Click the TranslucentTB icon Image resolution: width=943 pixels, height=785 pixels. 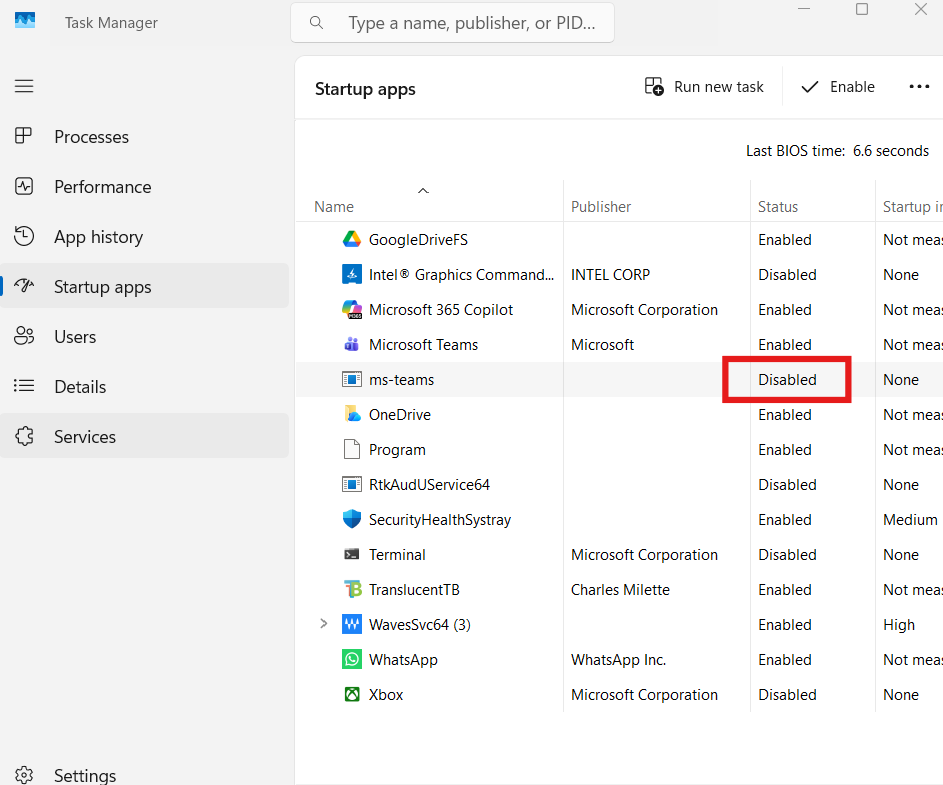[352, 589]
